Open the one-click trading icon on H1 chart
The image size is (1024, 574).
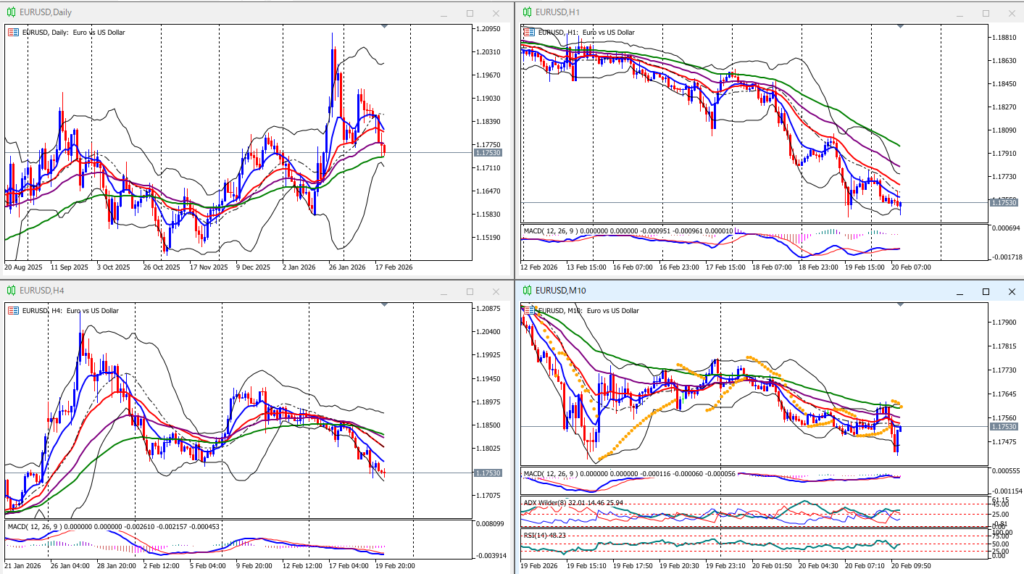click(526, 32)
